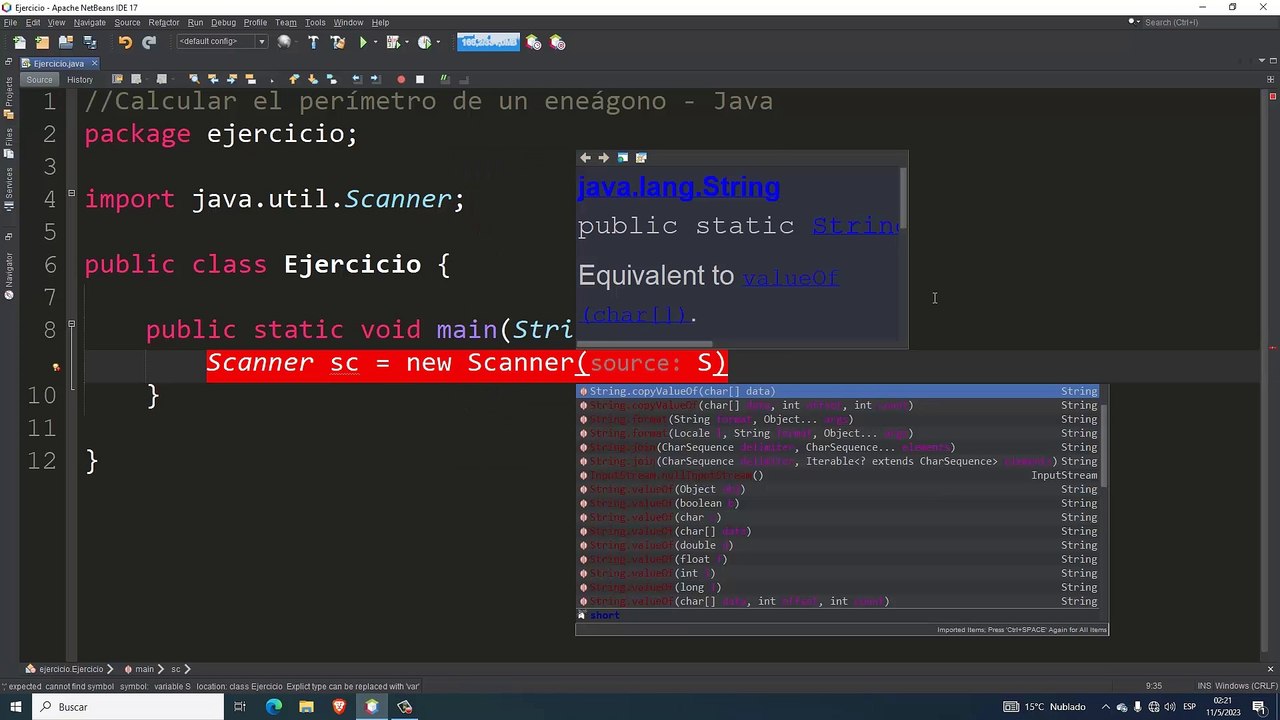Image resolution: width=1280 pixels, height=720 pixels.
Task: Click the Find Selection magnifier icon
Action: 193,79
